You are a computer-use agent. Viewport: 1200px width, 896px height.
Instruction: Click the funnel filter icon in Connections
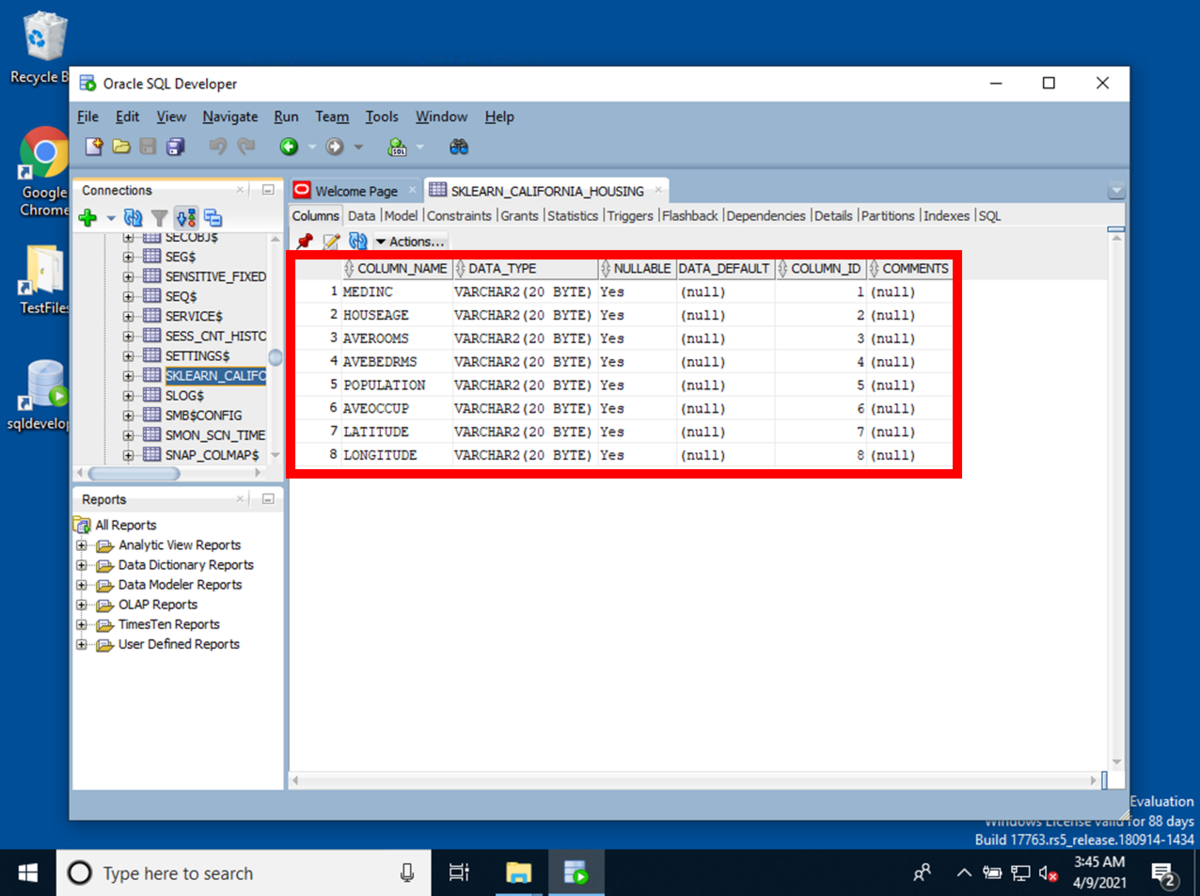(159, 217)
